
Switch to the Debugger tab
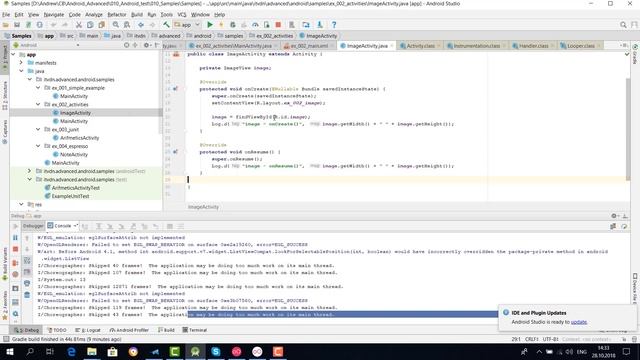(x=33, y=226)
